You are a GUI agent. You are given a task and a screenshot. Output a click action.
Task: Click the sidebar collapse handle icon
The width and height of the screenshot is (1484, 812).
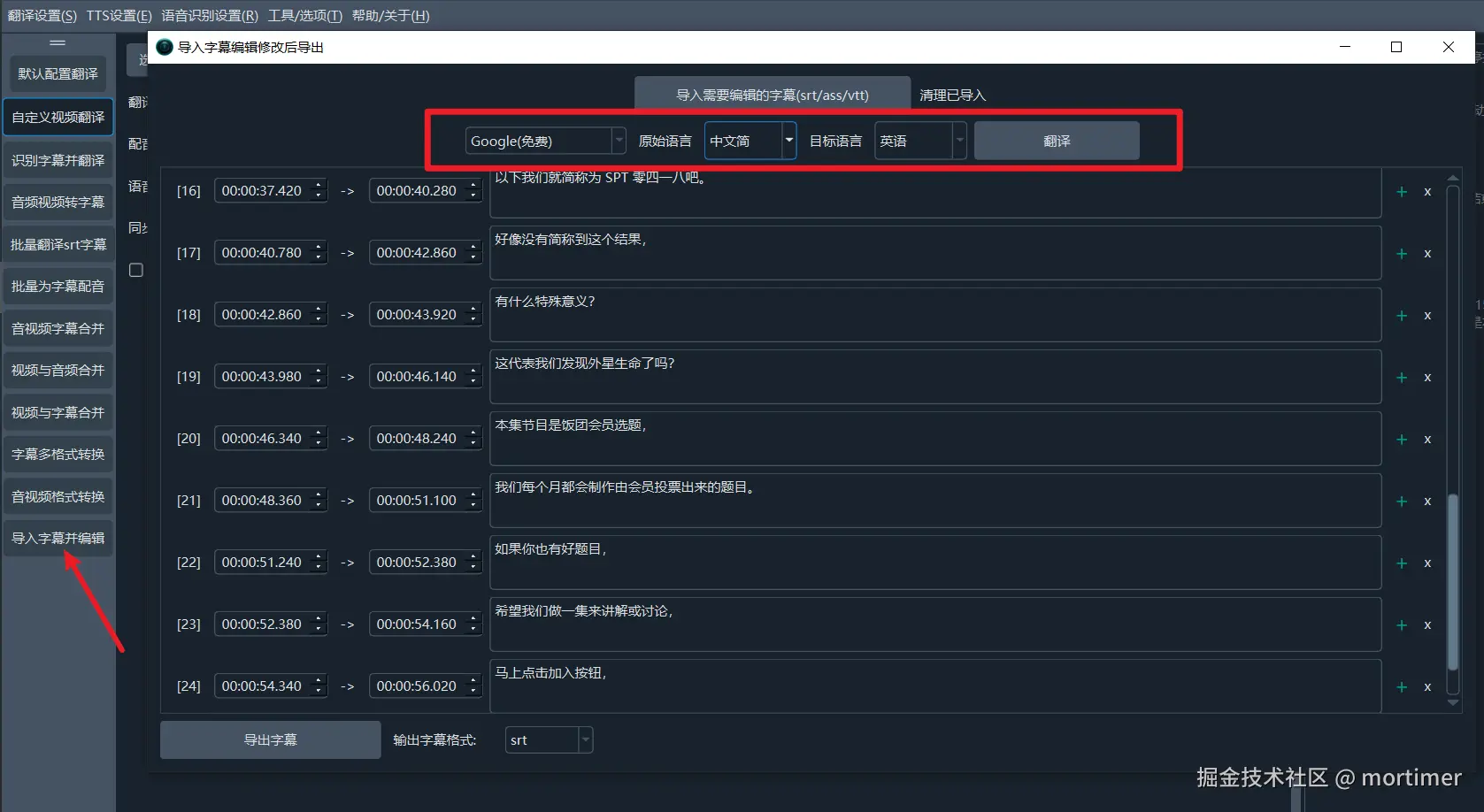(x=58, y=42)
